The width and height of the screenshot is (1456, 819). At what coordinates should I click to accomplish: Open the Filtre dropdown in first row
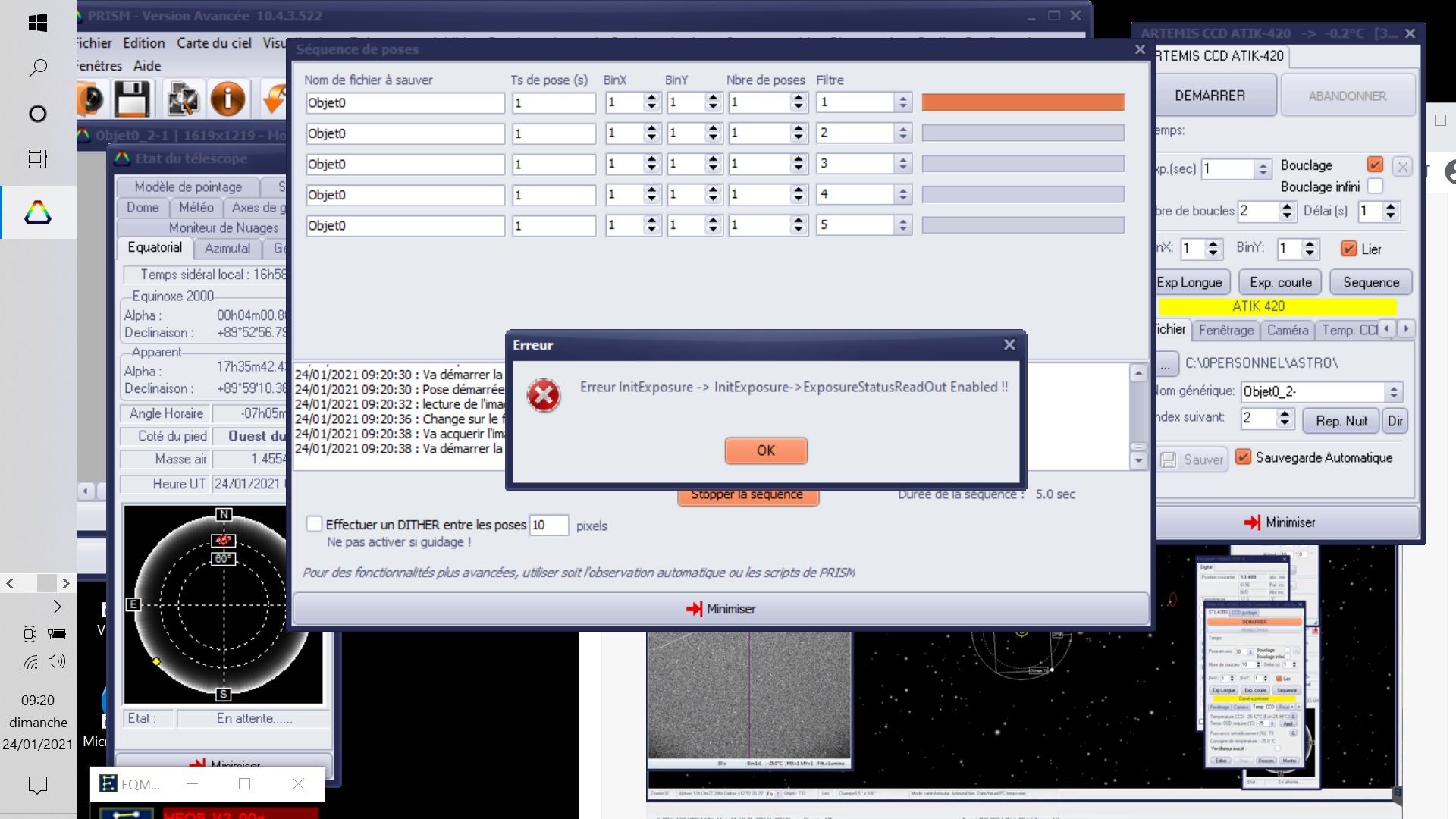tap(902, 102)
